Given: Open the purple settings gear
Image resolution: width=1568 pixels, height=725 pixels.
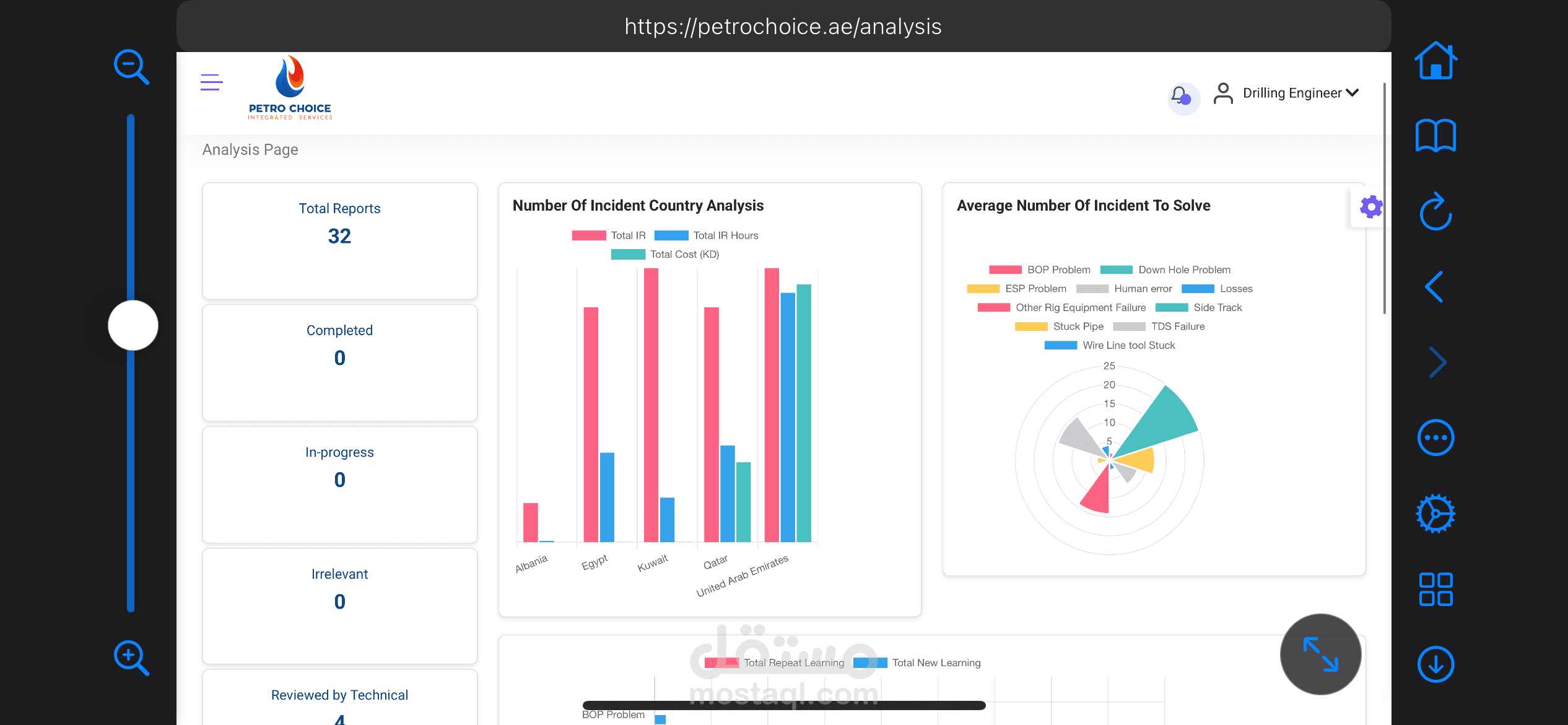Looking at the screenshot, I should [x=1371, y=207].
